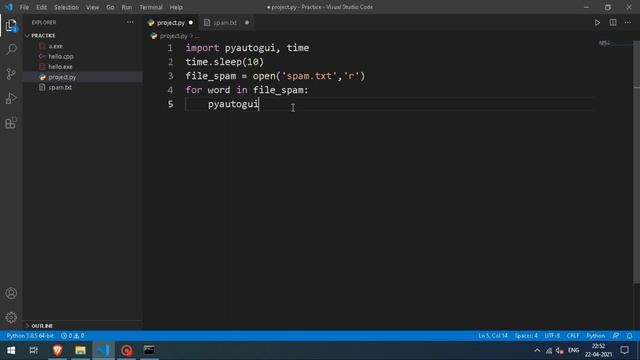Open hello.cpp in the file tree
The image size is (640, 360).
(61, 56)
